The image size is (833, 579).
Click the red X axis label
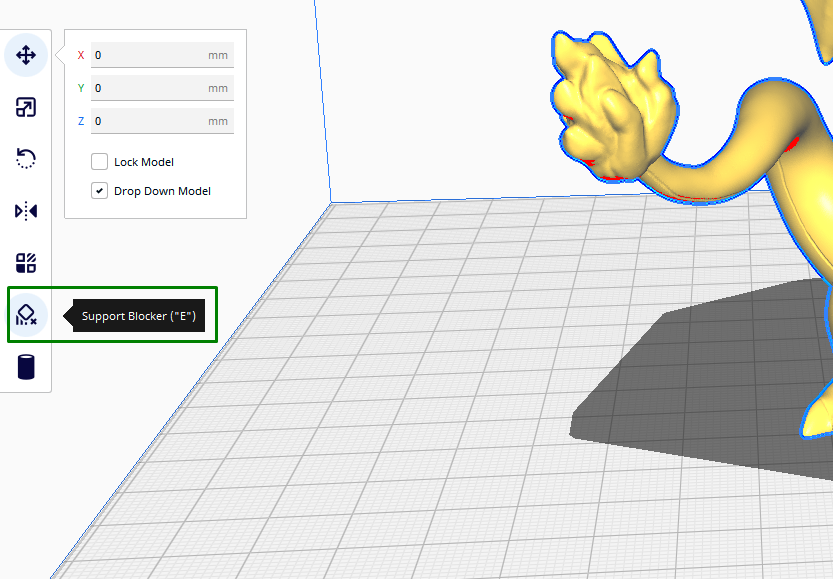(x=80, y=55)
